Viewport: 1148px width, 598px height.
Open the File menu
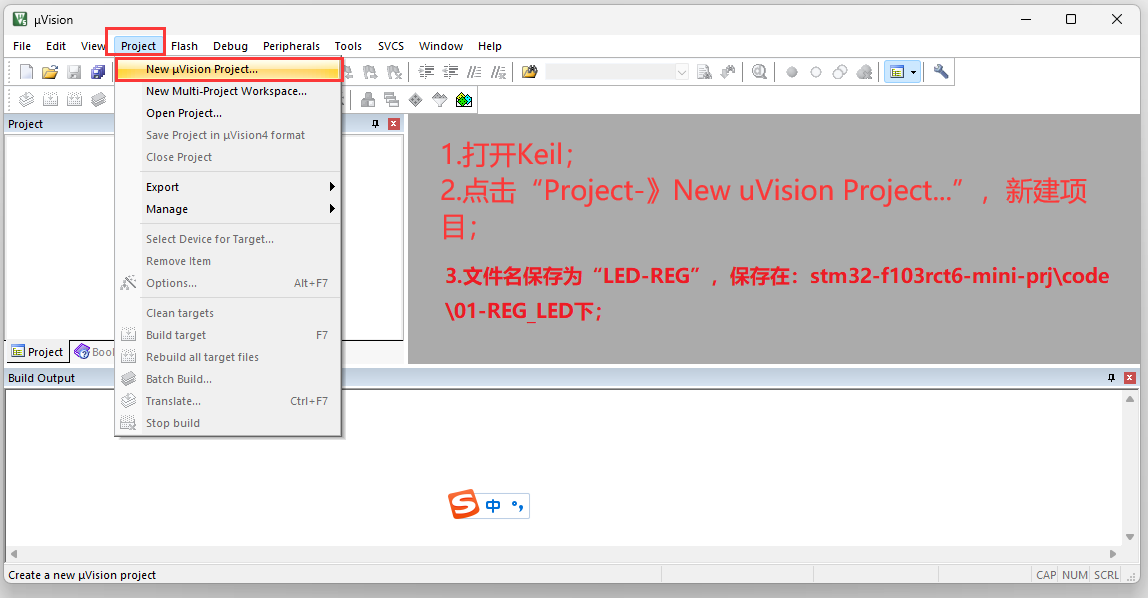(x=22, y=46)
